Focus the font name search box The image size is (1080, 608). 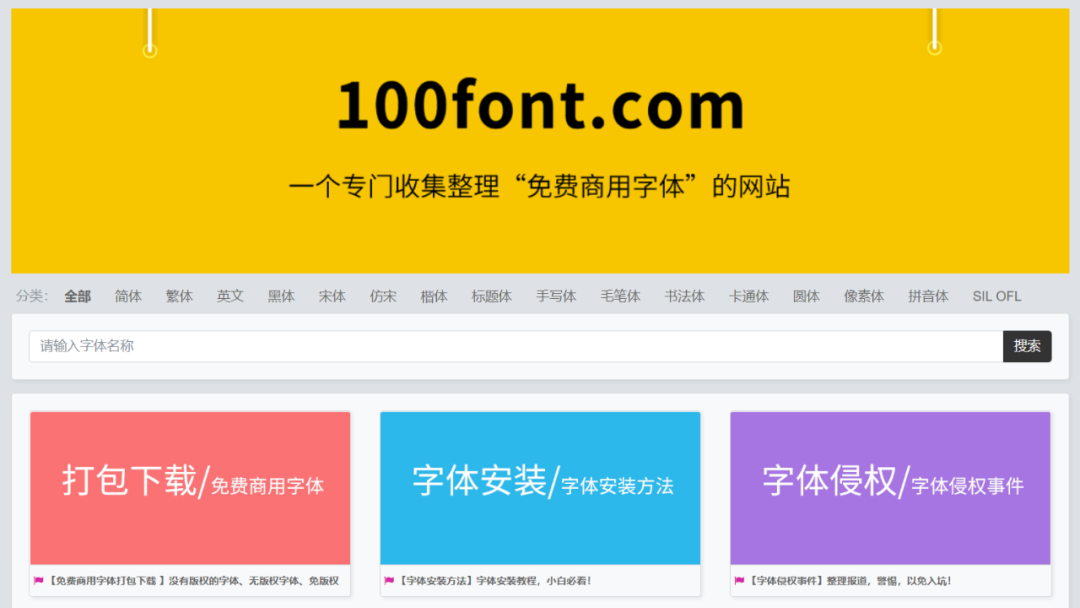tap(516, 346)
